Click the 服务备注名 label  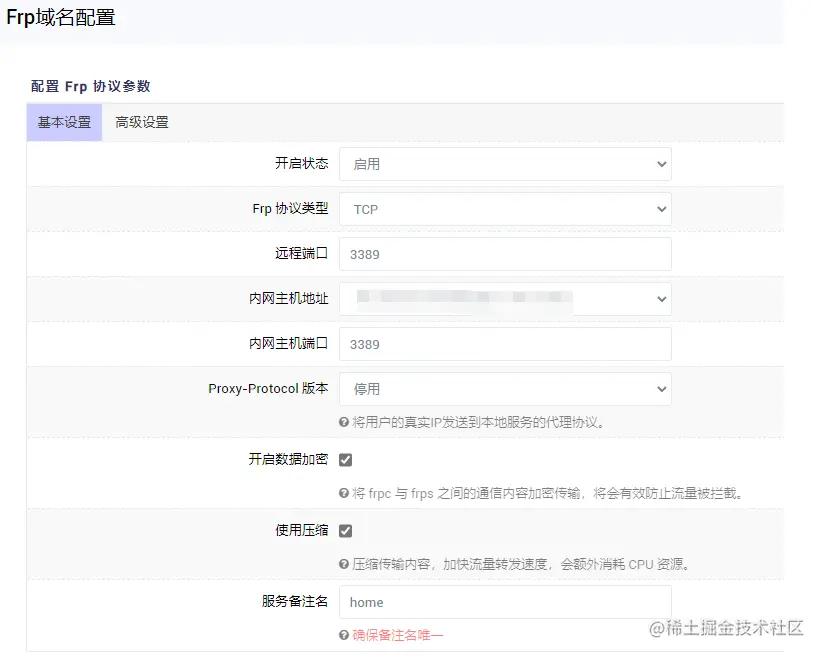[295, 601]
